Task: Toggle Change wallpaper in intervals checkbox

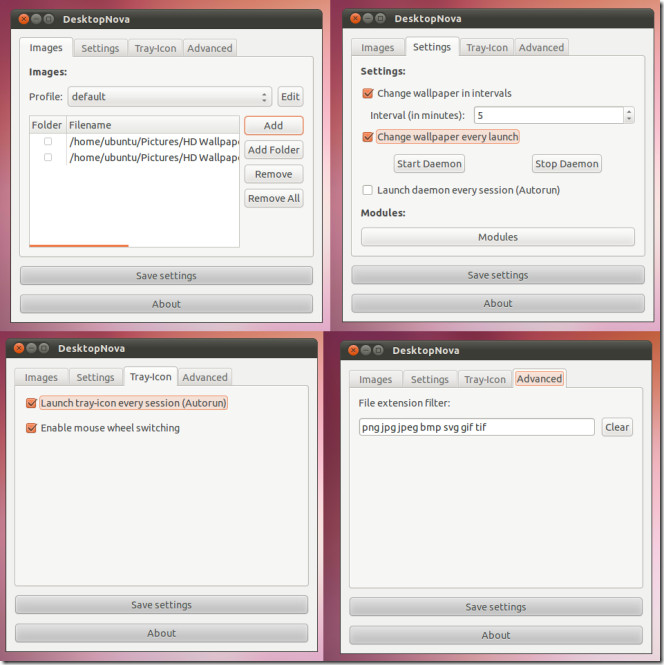Action: pyautogui.click(x=368, y=93)
